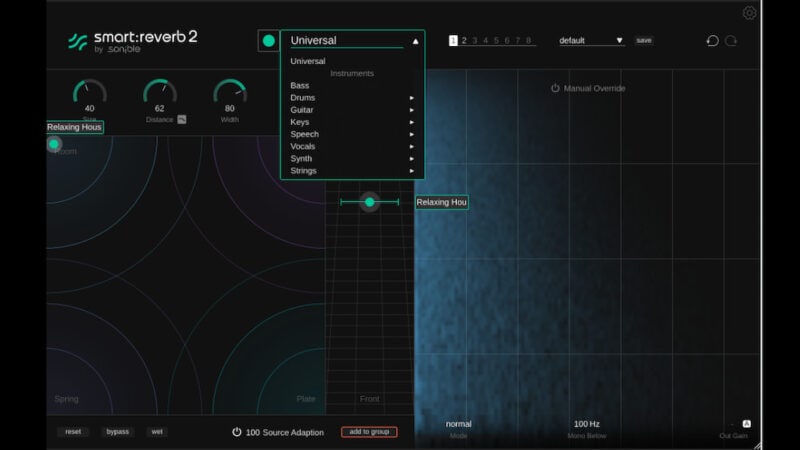Viewport: 800px width, 450px height.
Task: Click the undo arrow icon
Action: 712,41
